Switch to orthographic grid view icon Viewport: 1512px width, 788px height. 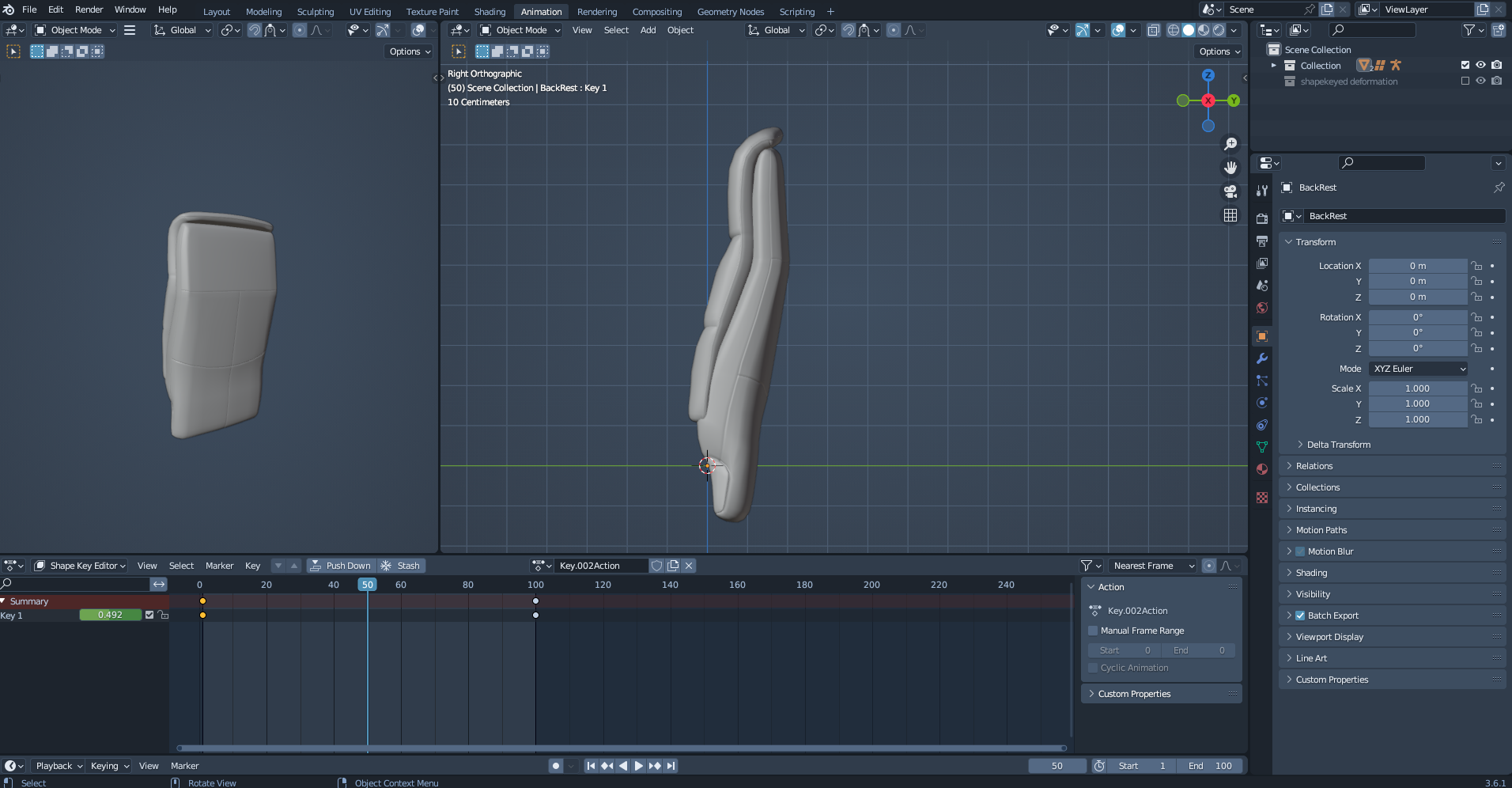click(1230, 215)
